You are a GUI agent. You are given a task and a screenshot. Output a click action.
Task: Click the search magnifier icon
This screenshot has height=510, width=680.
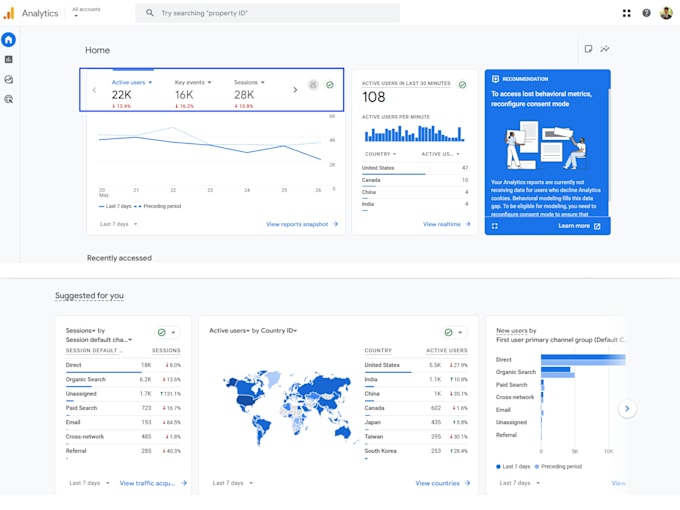pos(150,13)
